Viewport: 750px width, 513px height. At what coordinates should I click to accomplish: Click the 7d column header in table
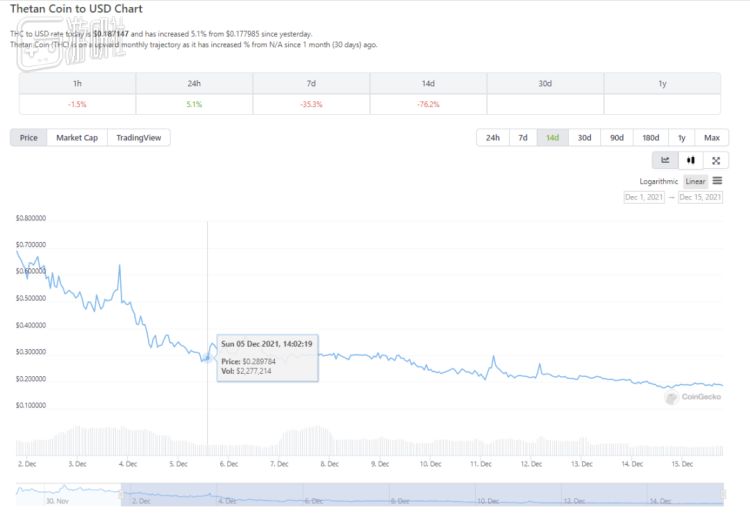point(311,83)
